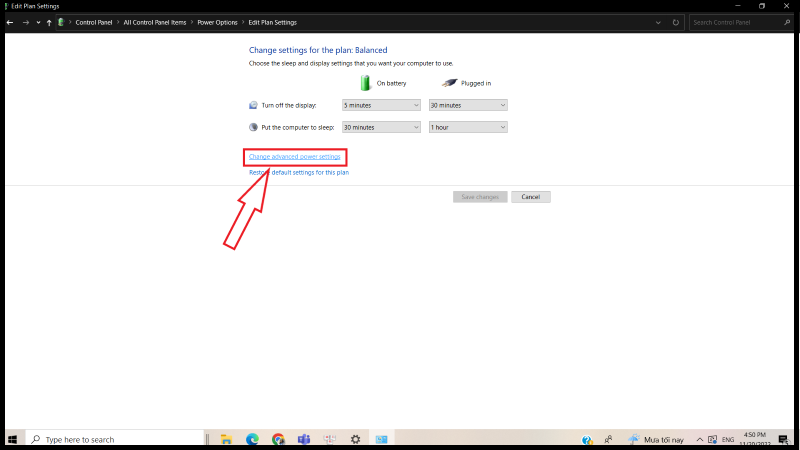Select active Control Panel taskbar icon

pyautogui.click(x=382, y=439)
